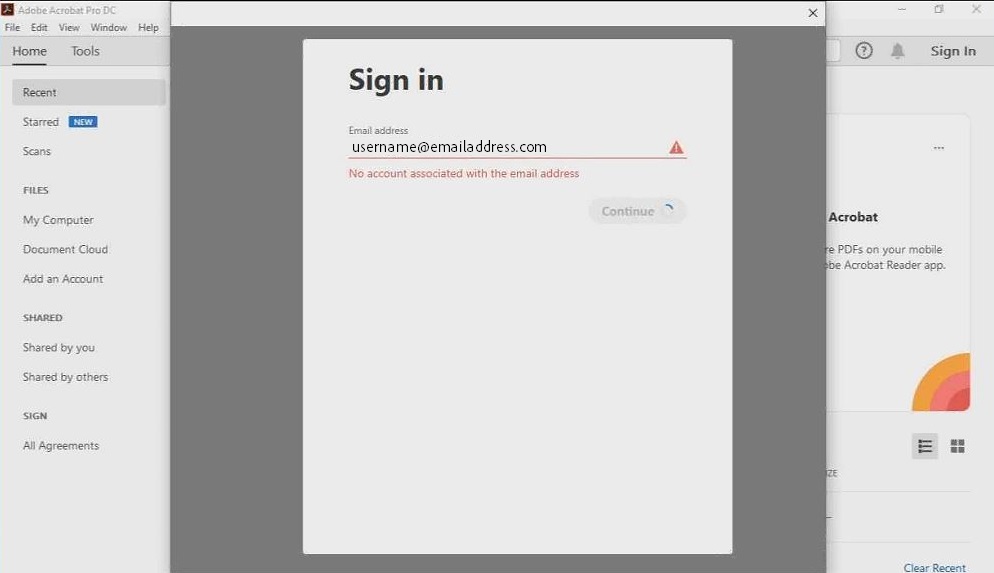Select Recent in the sidebar

coord(89,92)
